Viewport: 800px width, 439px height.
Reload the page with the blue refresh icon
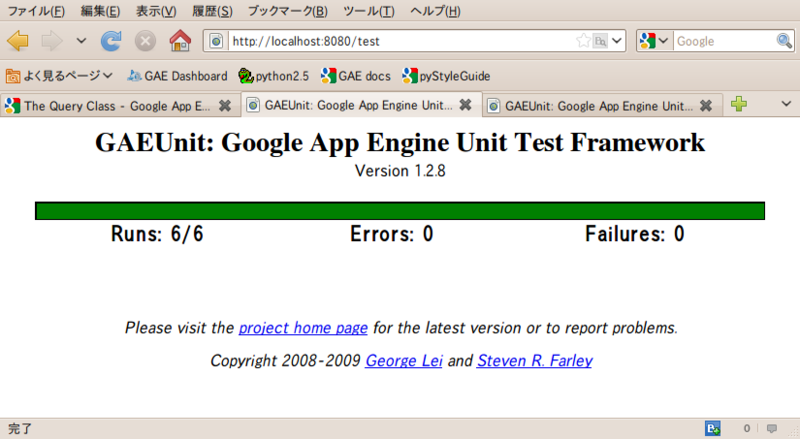point(111,41)
